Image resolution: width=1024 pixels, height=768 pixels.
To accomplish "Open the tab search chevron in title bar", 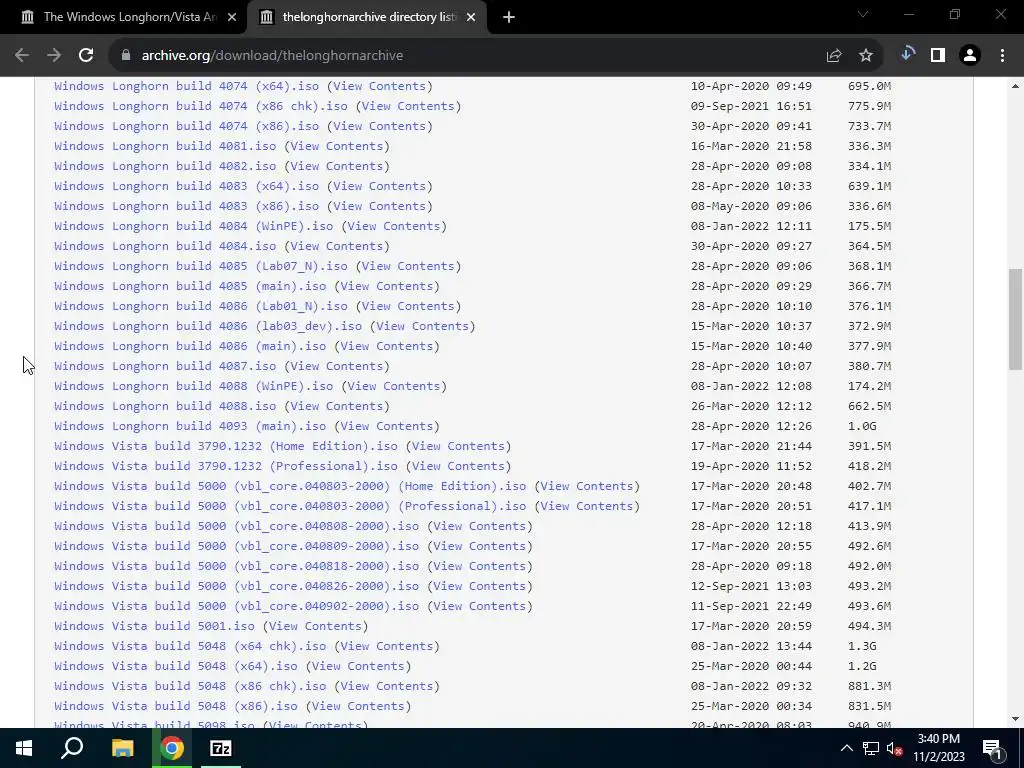I will tap(863, 14).
